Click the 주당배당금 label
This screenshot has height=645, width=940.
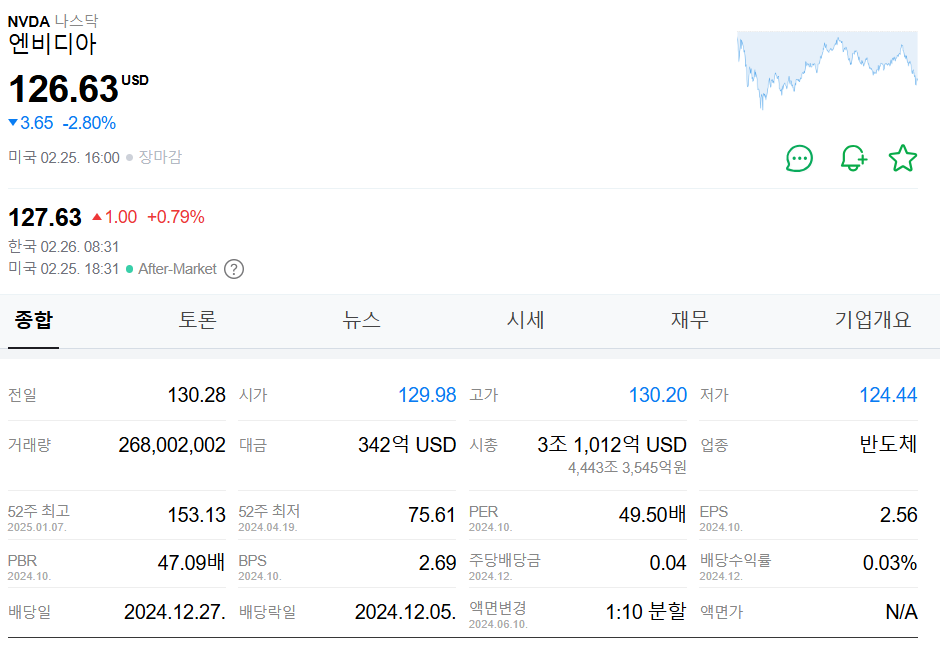(505, 560)
